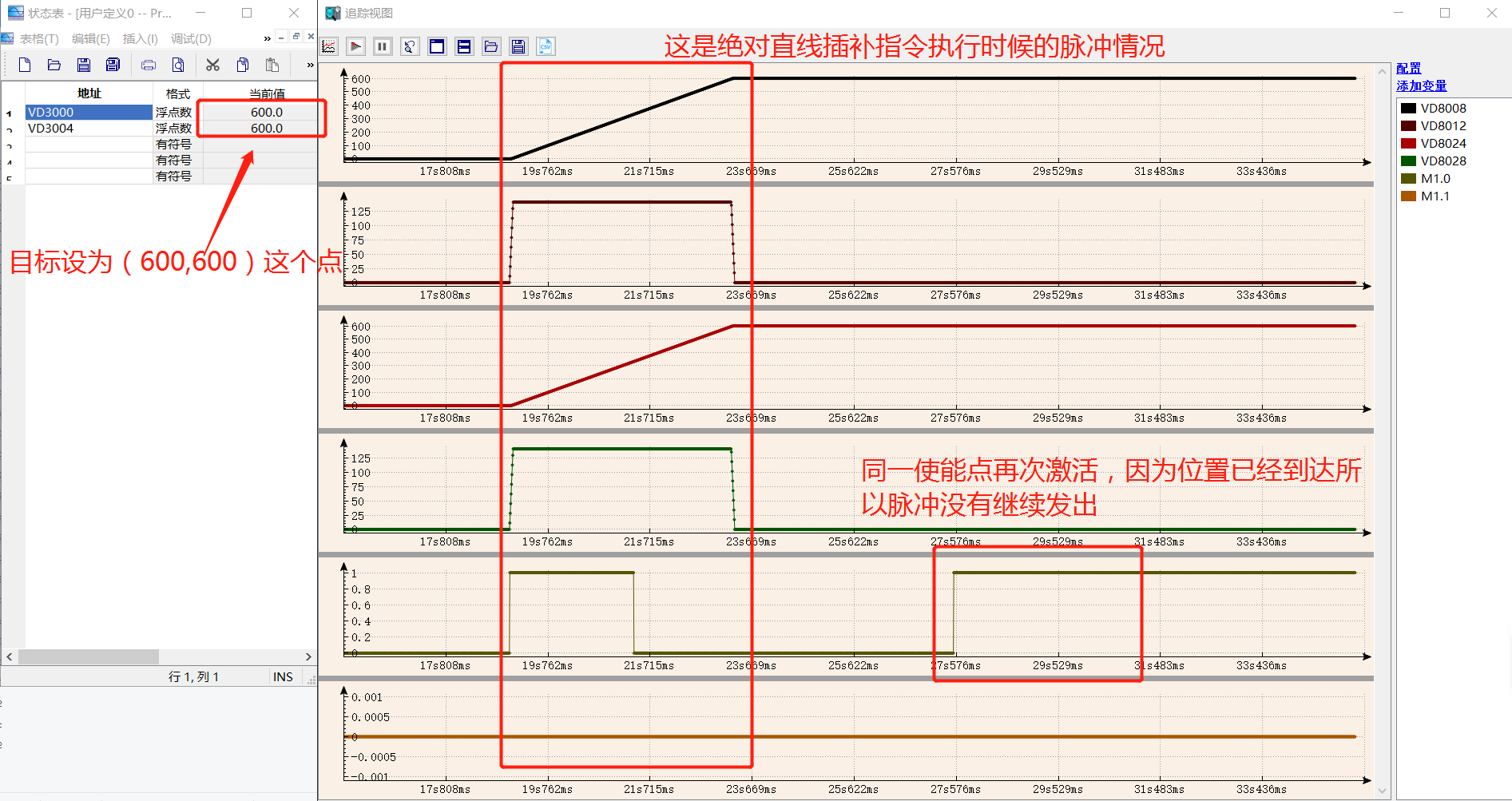
Task: Minimize the inner status table document window
Action: coord(281,37)
